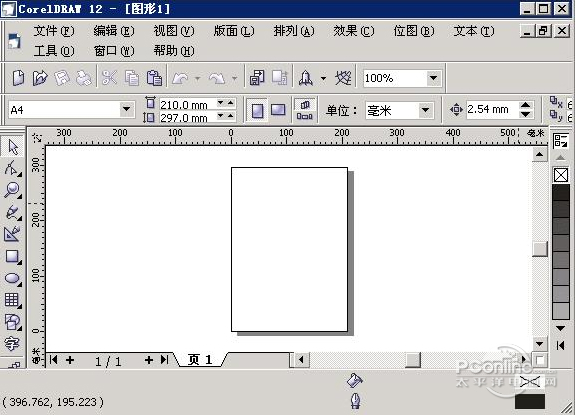Image resolution: width=576 pixels, height=418 pixels.
Task: Select the Zoom magnifier tool
Action: (12, 190)
